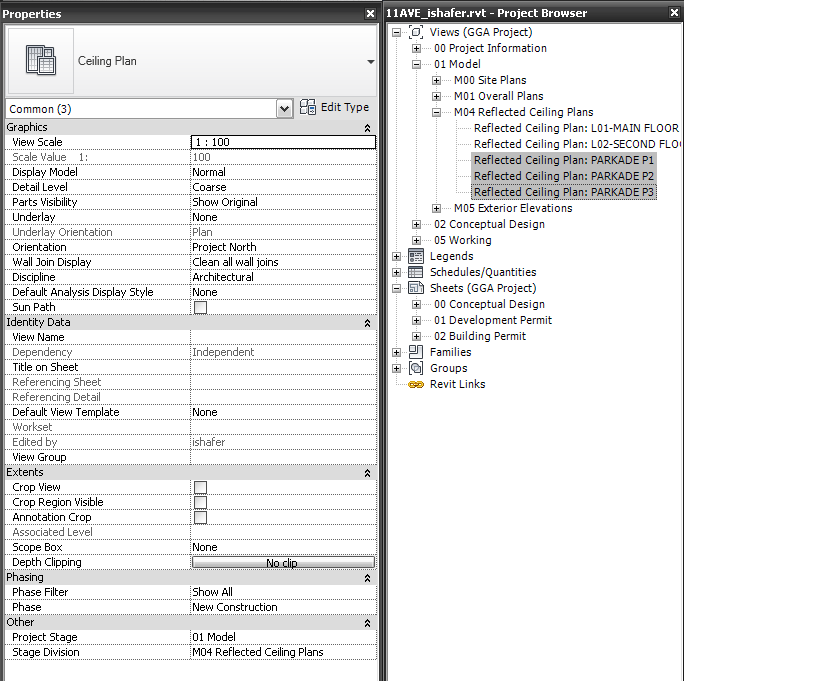Screen dimensions: 840x681
Task: Expand the Families node
Action: (396, 353)
